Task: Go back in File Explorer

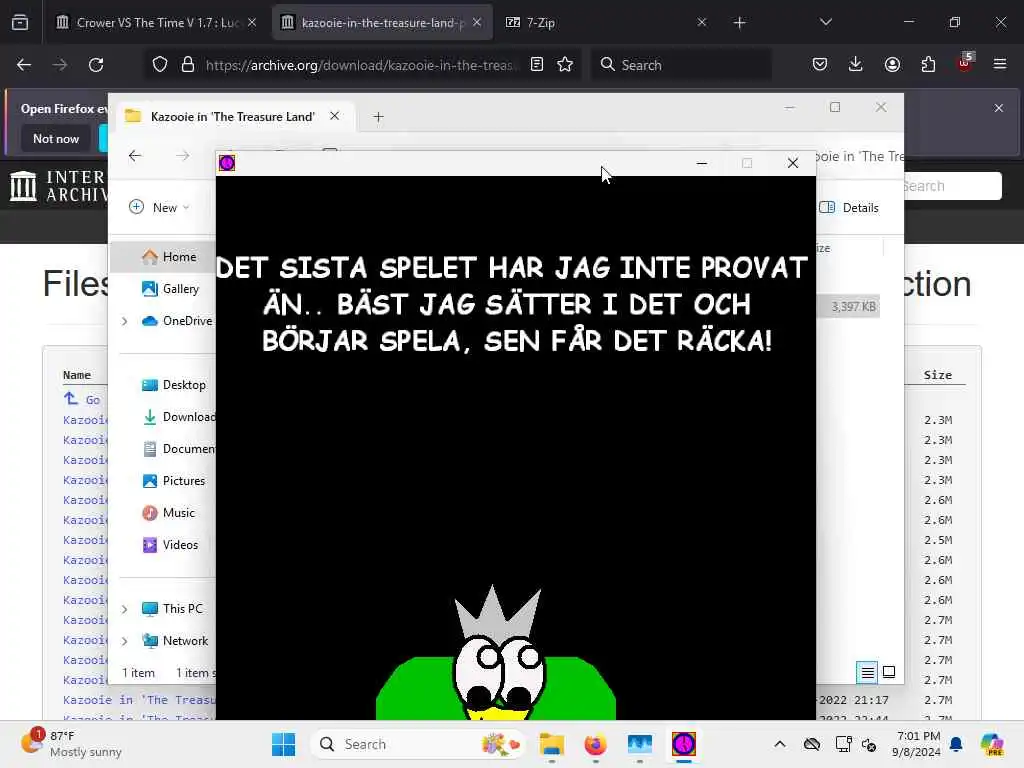Action: click(135, 156)
